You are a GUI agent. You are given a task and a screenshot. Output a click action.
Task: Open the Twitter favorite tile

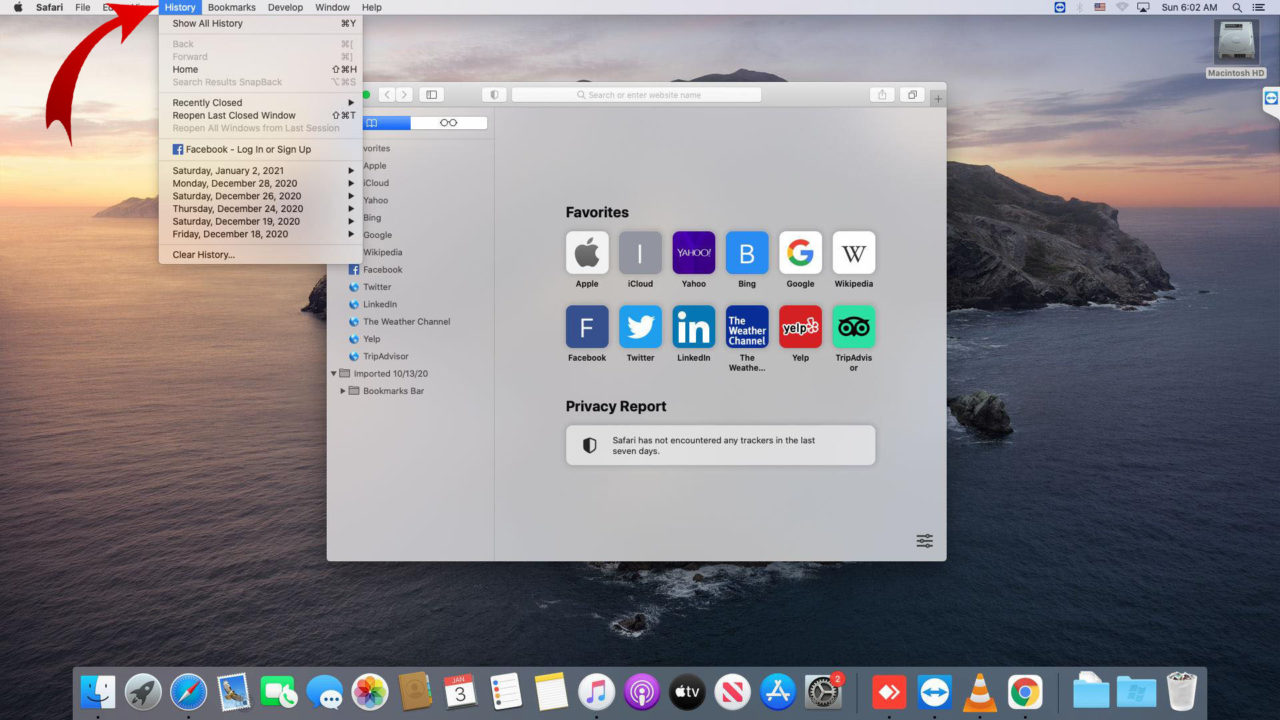point(640,327)
